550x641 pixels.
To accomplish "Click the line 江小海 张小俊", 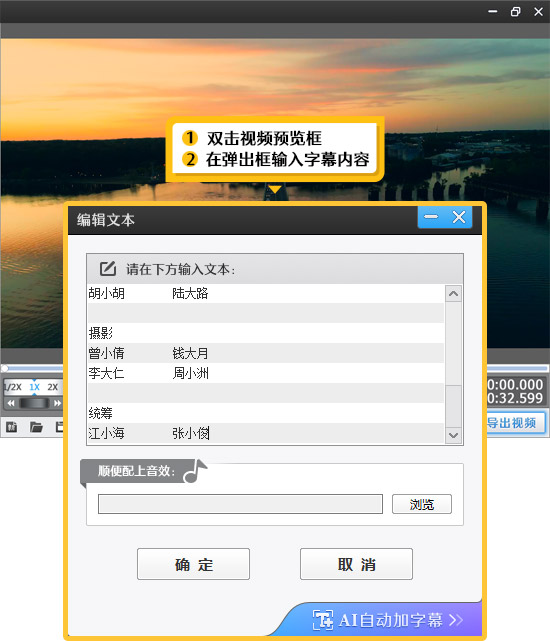I will (x=266, y=433).
